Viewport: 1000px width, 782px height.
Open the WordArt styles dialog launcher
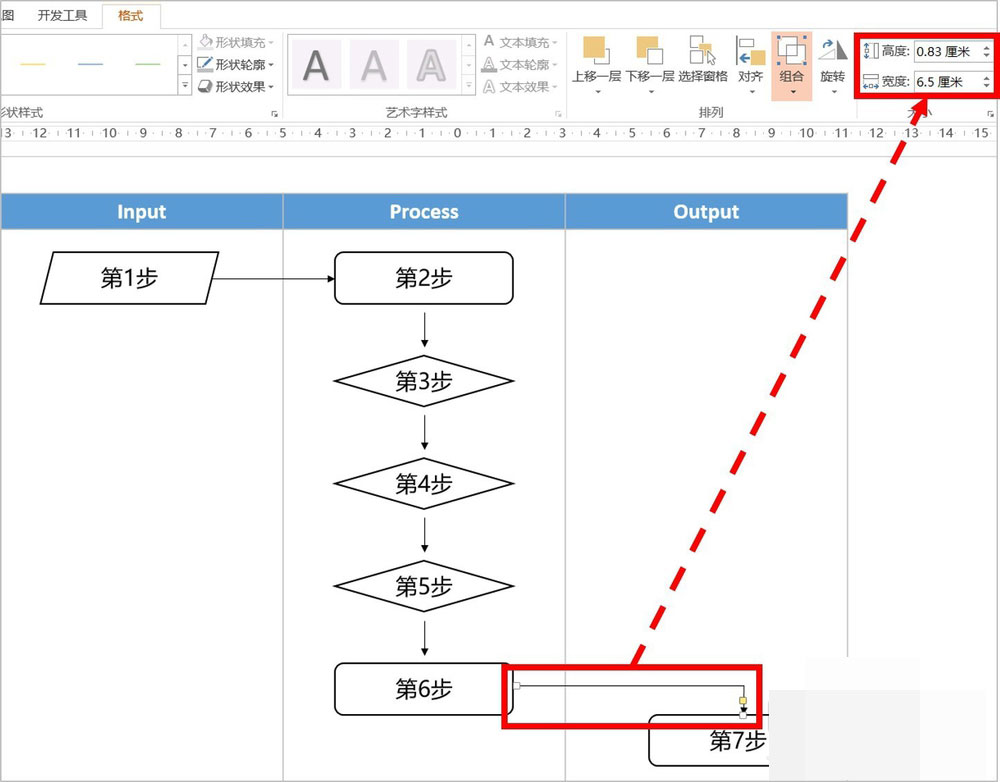558,114
